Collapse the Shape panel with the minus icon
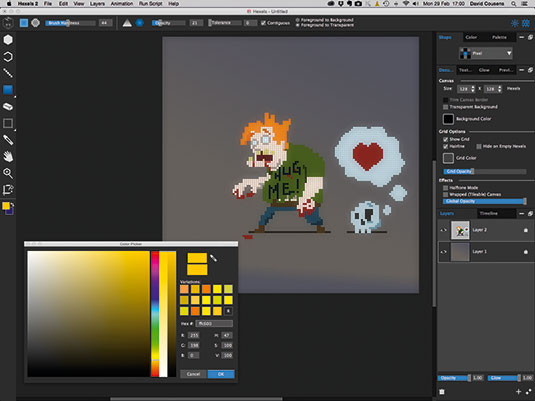 click(x=522, y=37)
